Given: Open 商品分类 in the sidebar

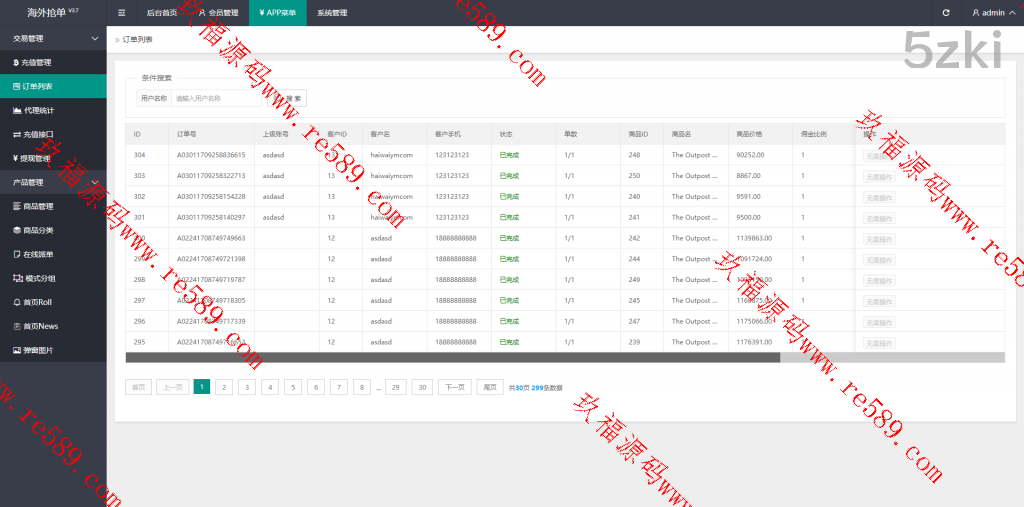Looking at the screenshot, I should 38,230.
